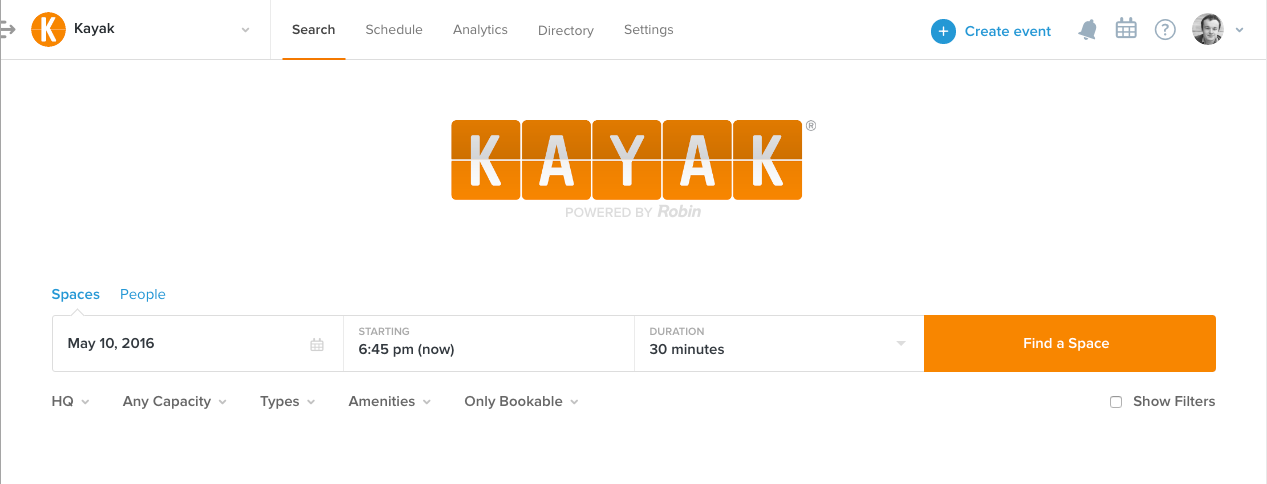Click the orange Kayak organization logo icon

48,30
